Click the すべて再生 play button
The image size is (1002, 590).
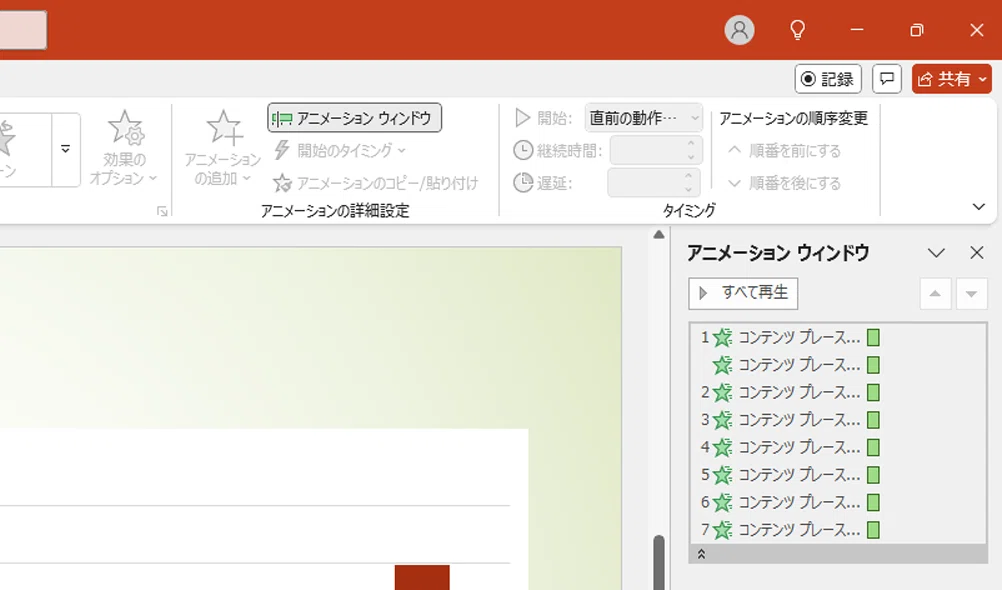pyautogui.click(x=743, y=293)
